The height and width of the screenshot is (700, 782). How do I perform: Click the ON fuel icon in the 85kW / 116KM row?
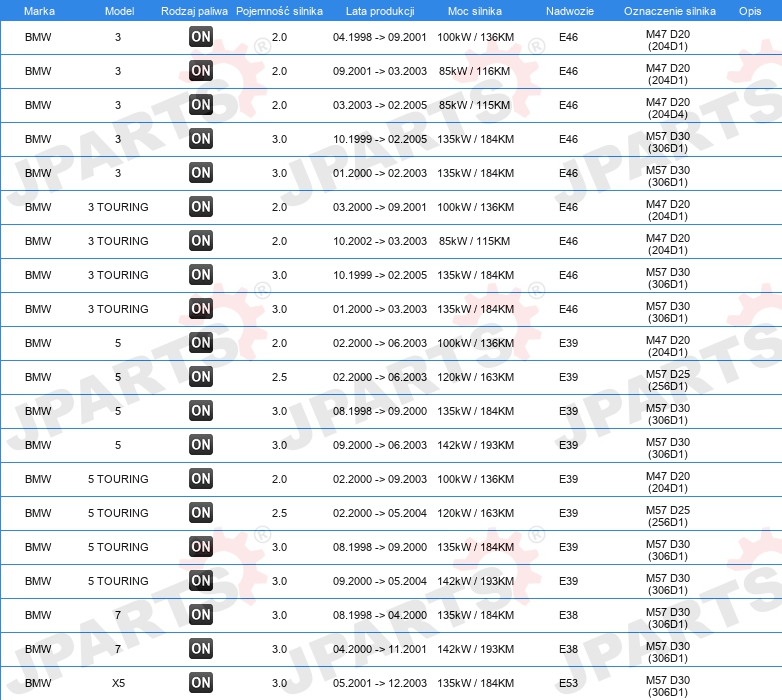(x=201, y=71)
